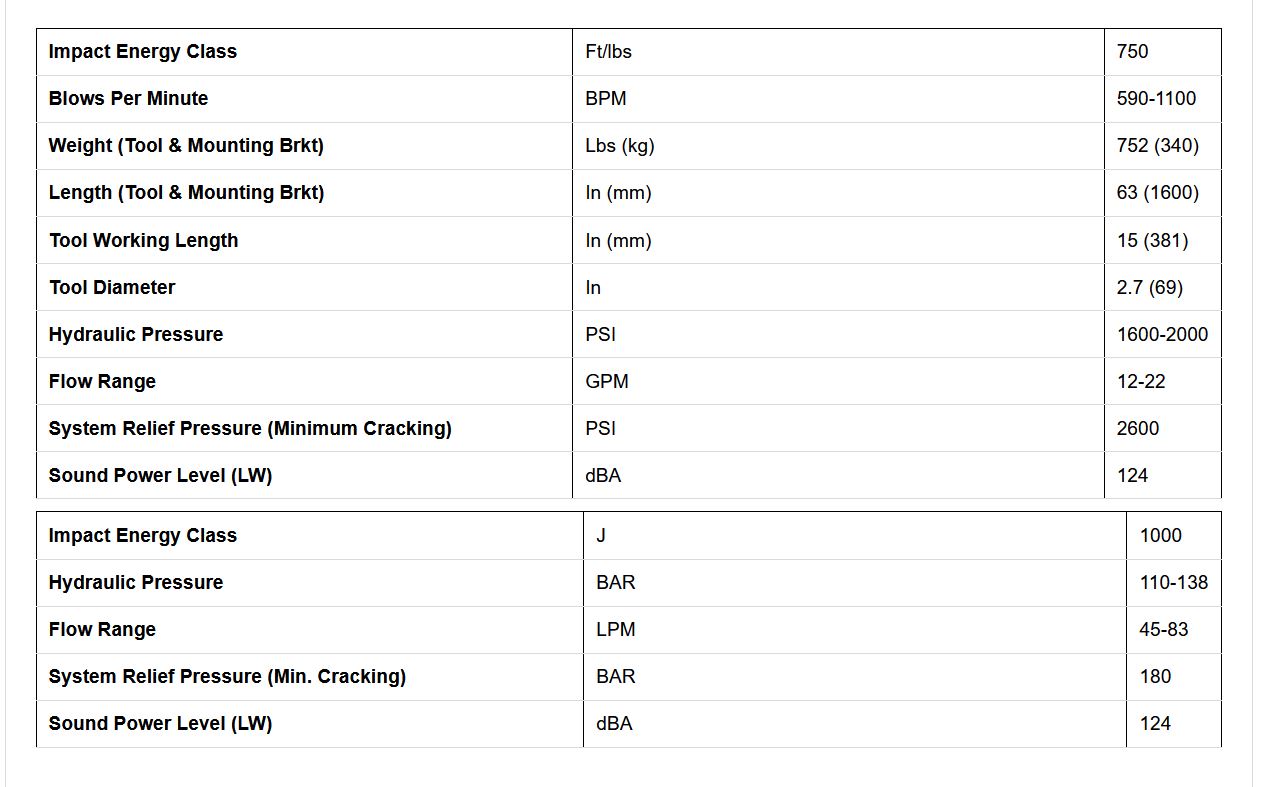The width and height of the screenshot is (1261, 787).
Task: Select the "15 (381)" value cell
Action: click(1152, 241)
